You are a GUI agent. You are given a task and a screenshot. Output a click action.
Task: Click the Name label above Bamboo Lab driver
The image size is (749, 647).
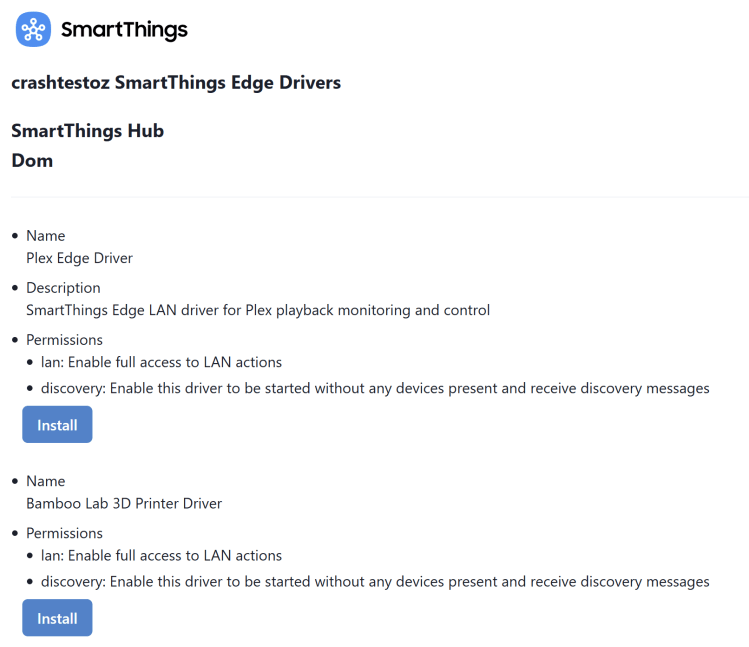point(45,481)
